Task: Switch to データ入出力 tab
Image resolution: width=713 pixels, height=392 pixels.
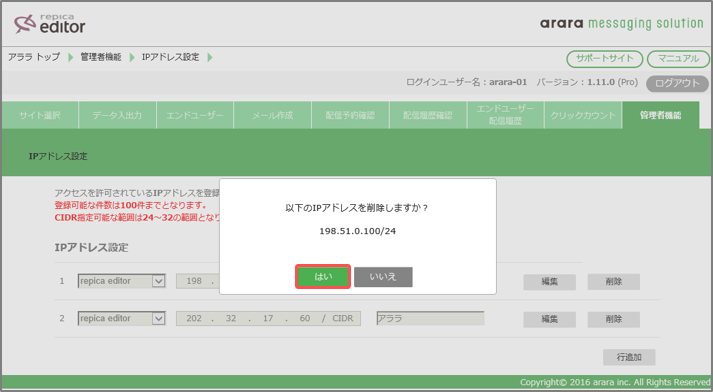Action: (117, 116)
